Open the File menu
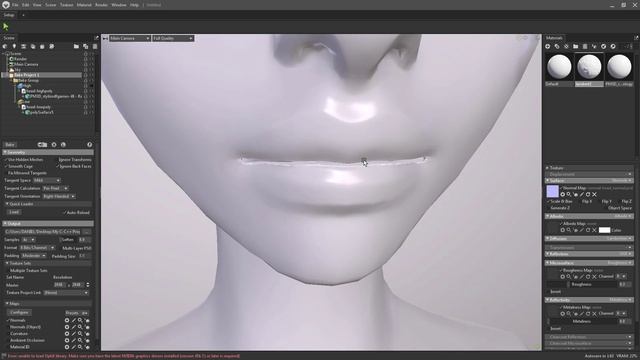The image size is (640, 360). click(x=15, y=5)
